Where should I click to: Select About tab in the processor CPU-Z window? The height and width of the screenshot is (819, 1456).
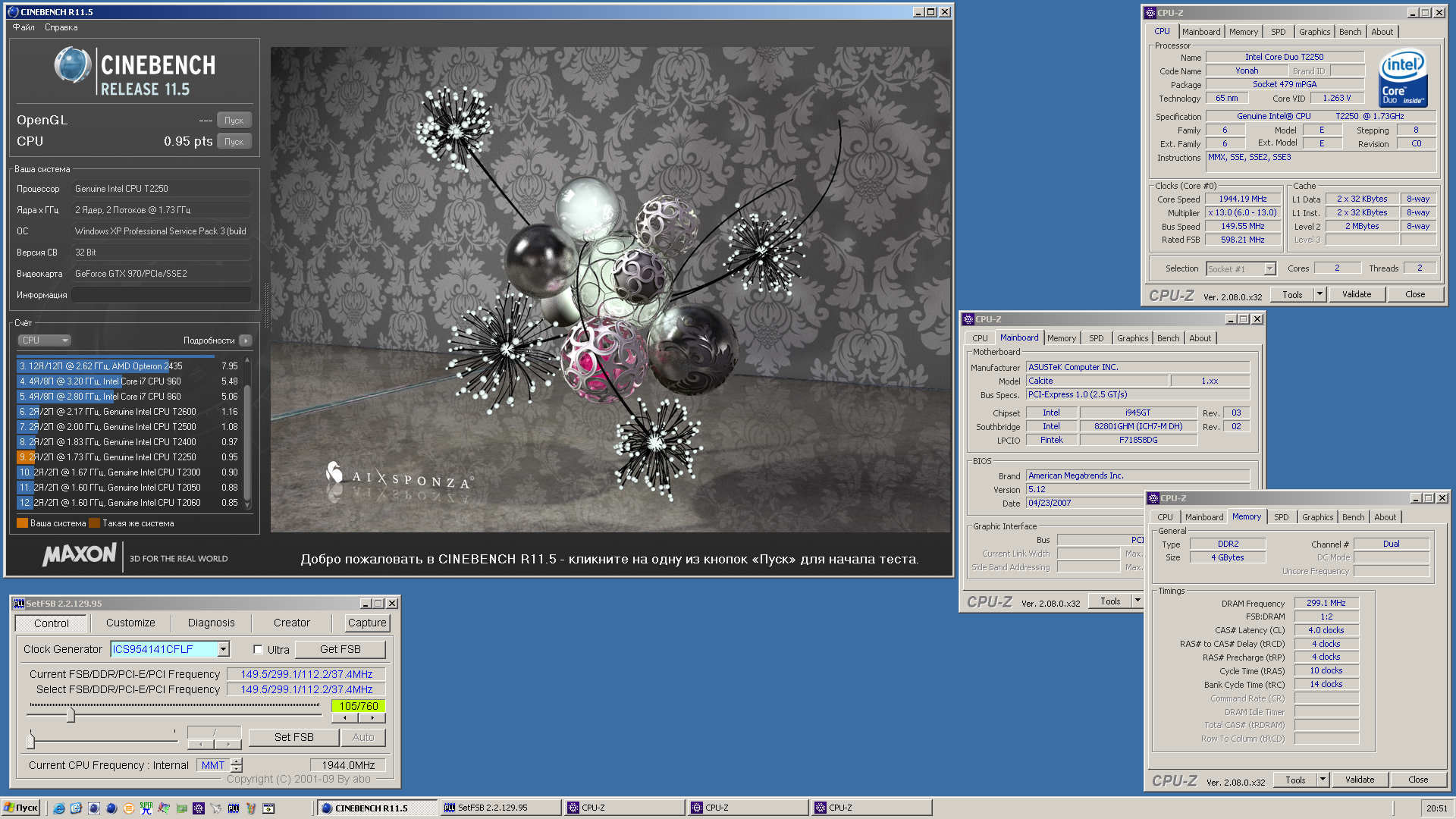[1382, 32]
